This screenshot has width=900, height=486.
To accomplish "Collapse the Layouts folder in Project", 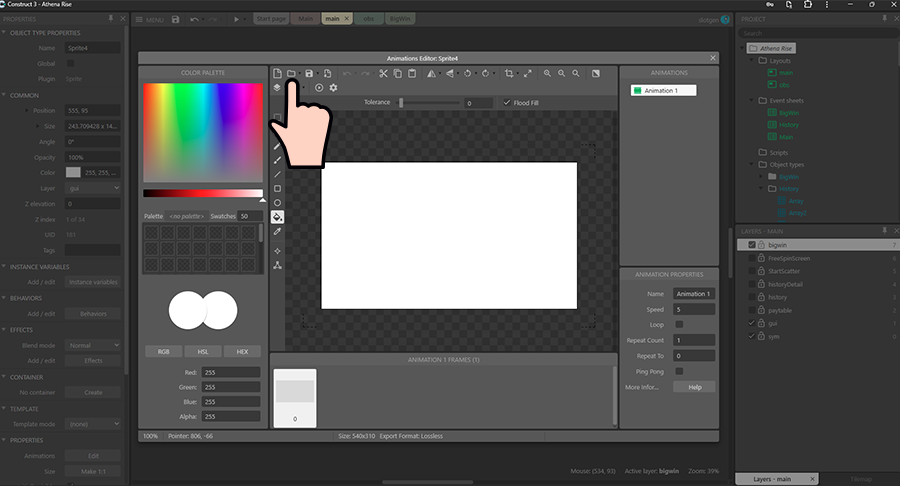I will pyautogui.click(x=752, y=61).
